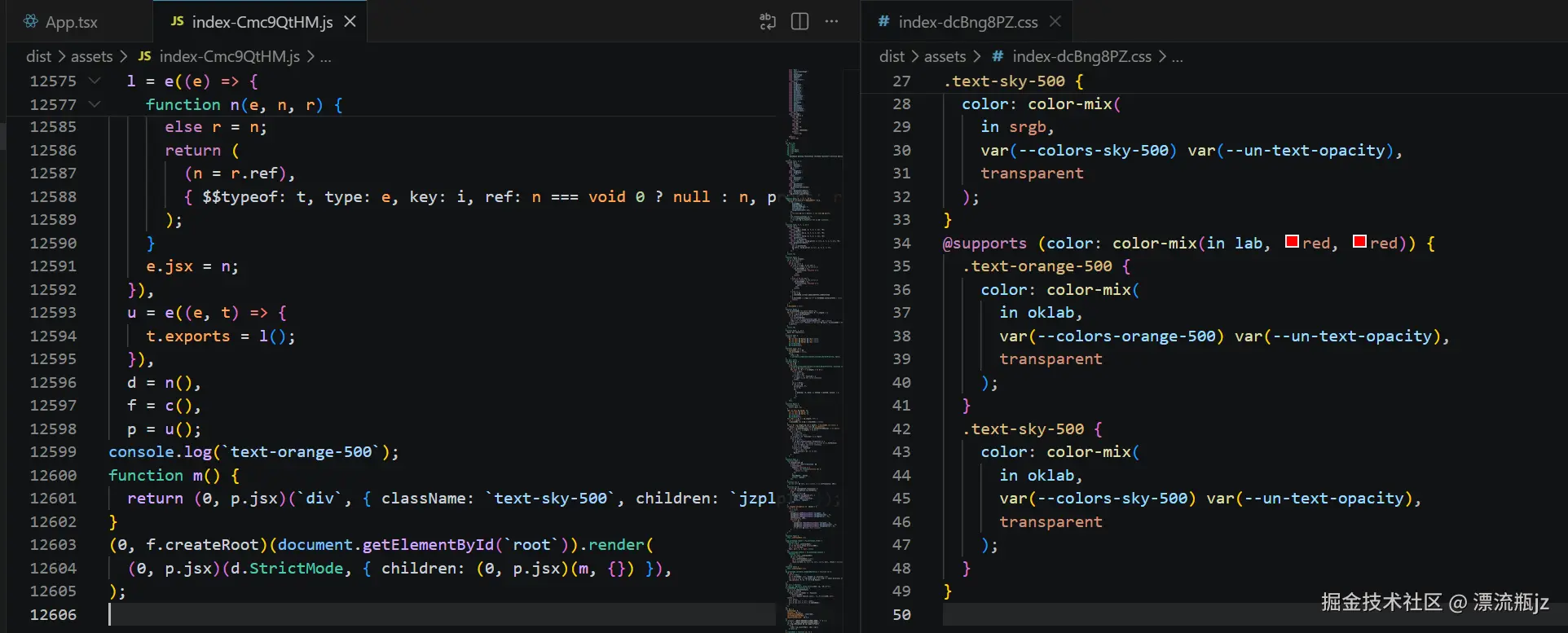The image size is (1568, 633).
Task: Click index-dcBng8PZ.css in the breadcrumb
Action: [1081, 56]
